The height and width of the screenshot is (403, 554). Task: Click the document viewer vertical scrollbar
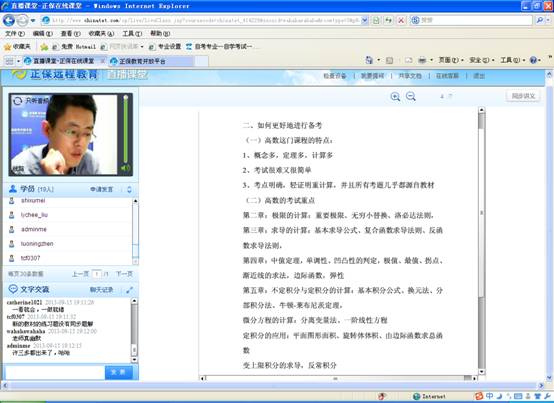click(481, 241)
